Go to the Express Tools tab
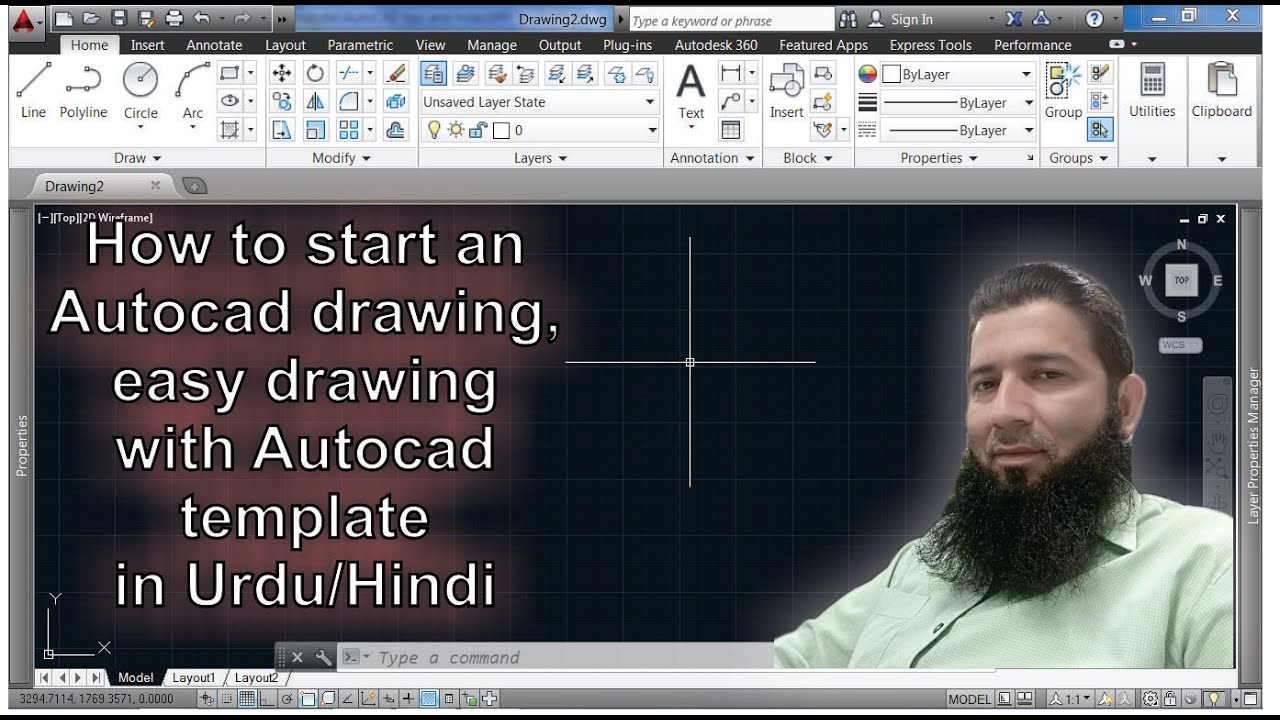The image size is (1280, 720). point(931,45)
